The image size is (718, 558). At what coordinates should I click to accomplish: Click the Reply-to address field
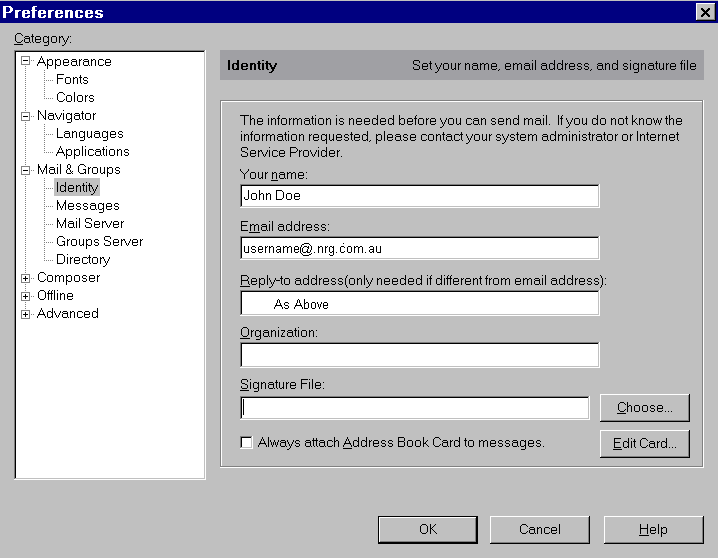tap(419, 303)
